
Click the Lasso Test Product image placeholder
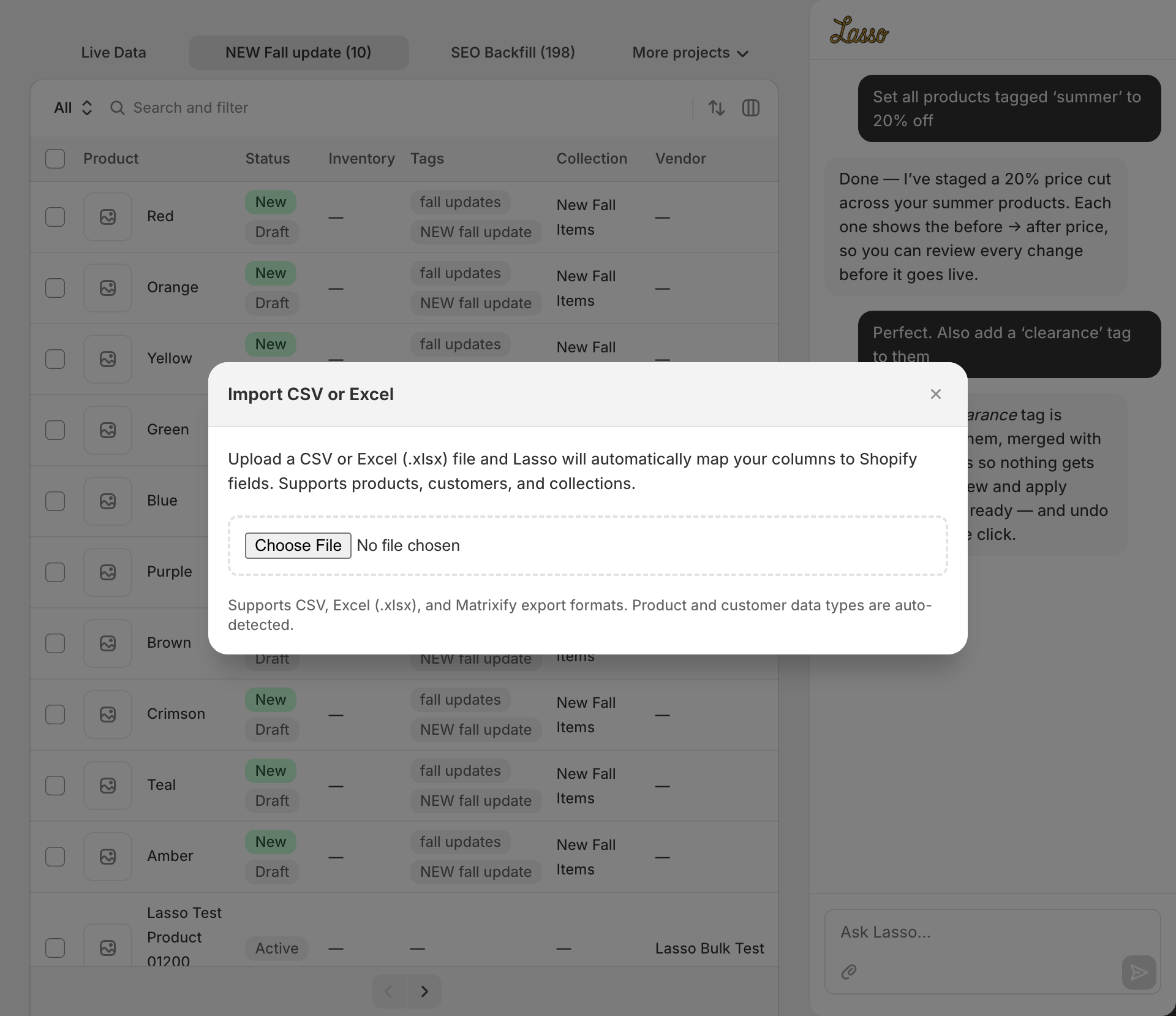[108, 945]
